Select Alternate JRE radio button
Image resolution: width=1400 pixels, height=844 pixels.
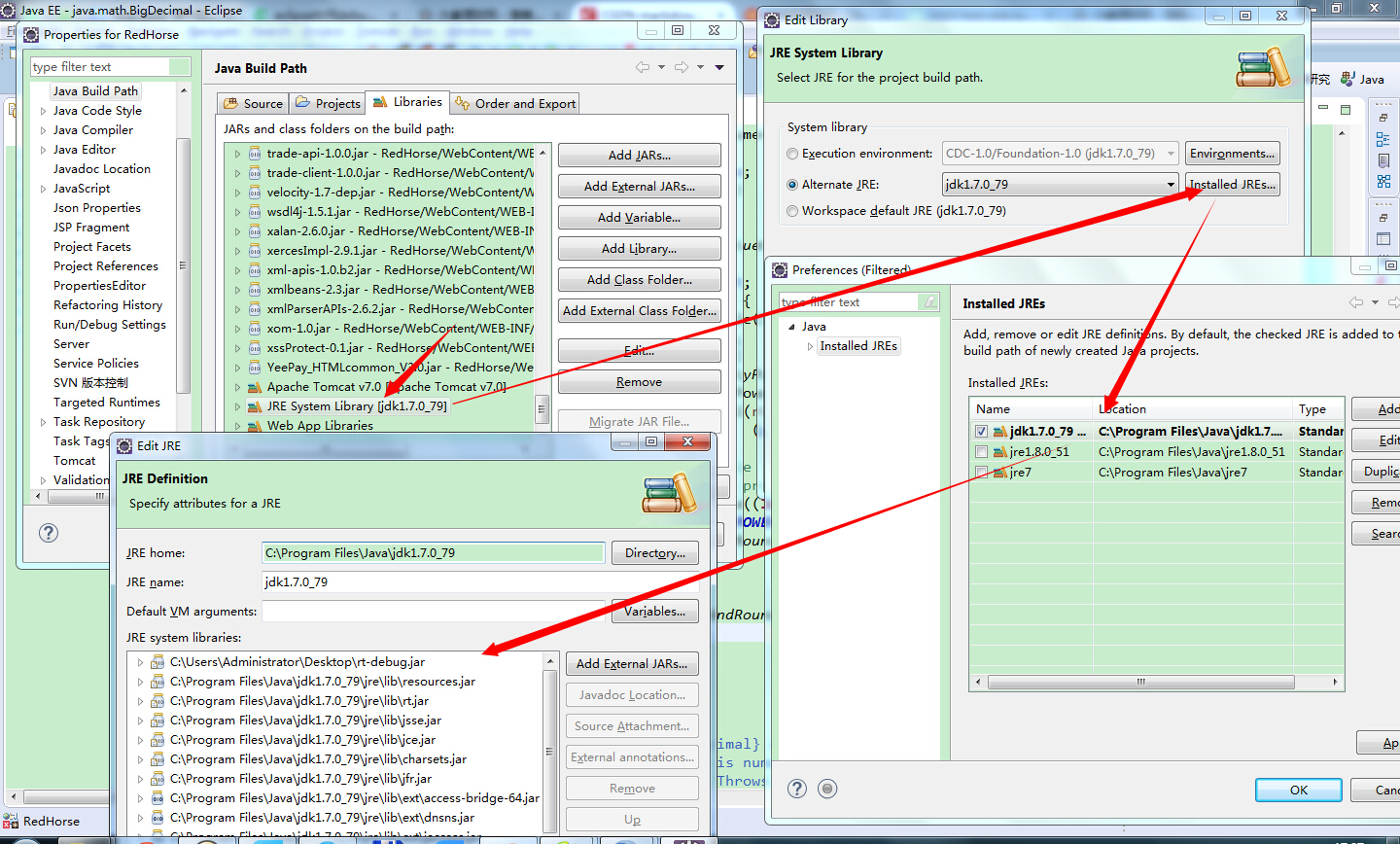(x=792, y=185)
